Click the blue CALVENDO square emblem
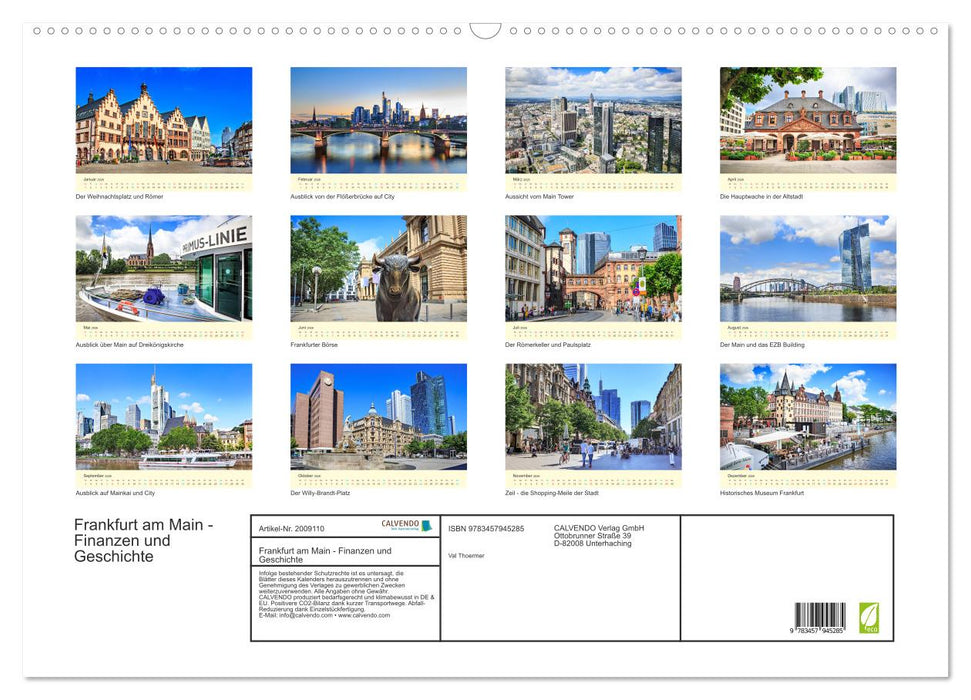Screen dimensions: 971x700 click(x=424, y=526)
